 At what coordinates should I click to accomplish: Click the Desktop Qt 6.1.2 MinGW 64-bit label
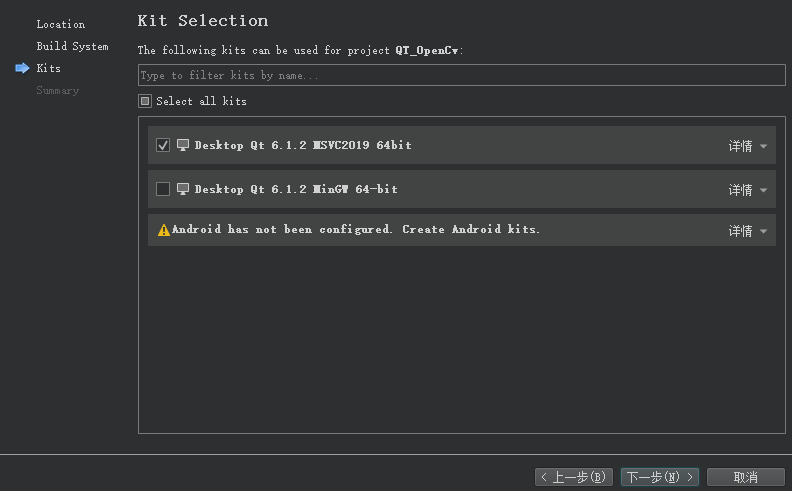[296, 189]
